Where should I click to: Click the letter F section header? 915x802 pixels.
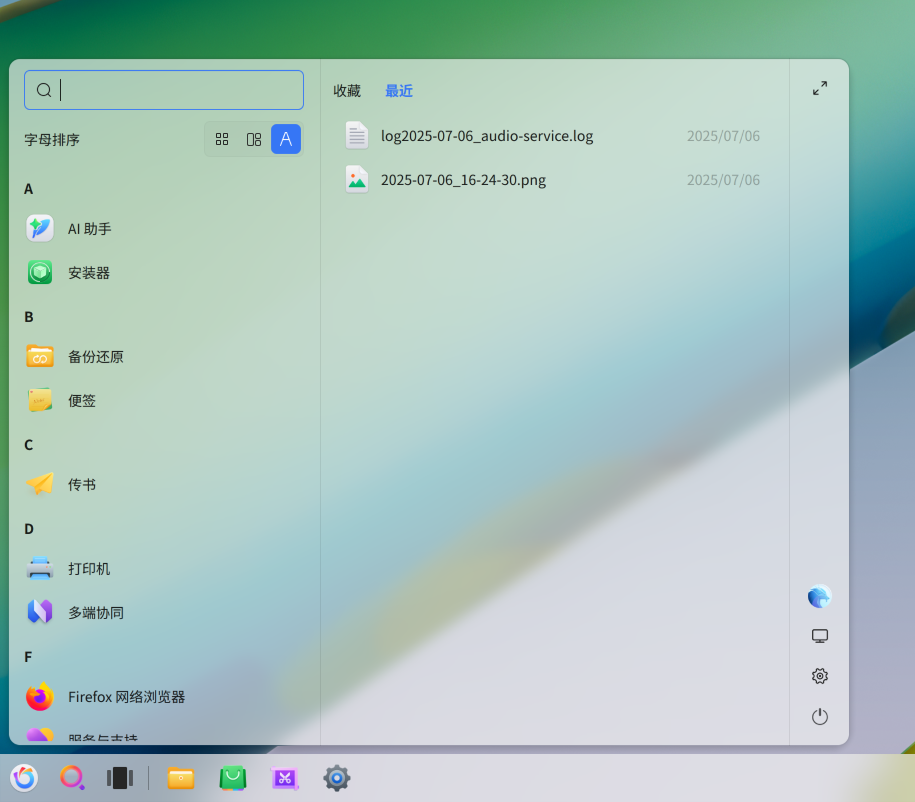click(28, 657)
